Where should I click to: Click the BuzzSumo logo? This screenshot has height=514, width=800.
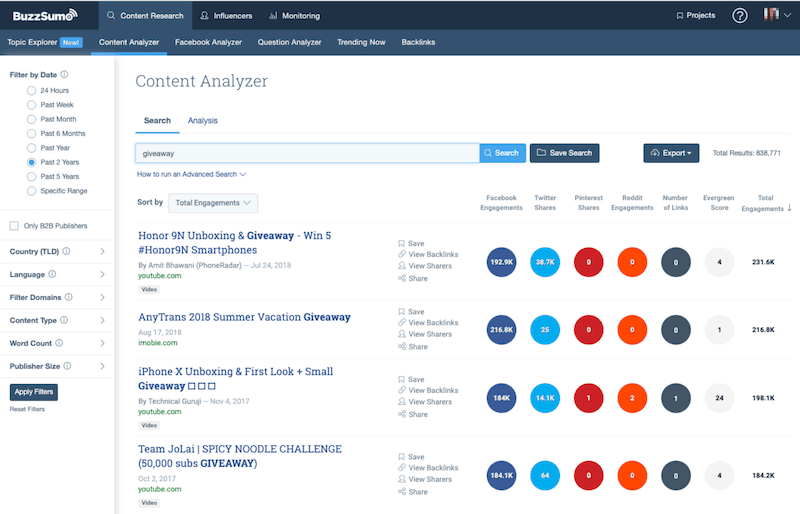pos(45,15)
